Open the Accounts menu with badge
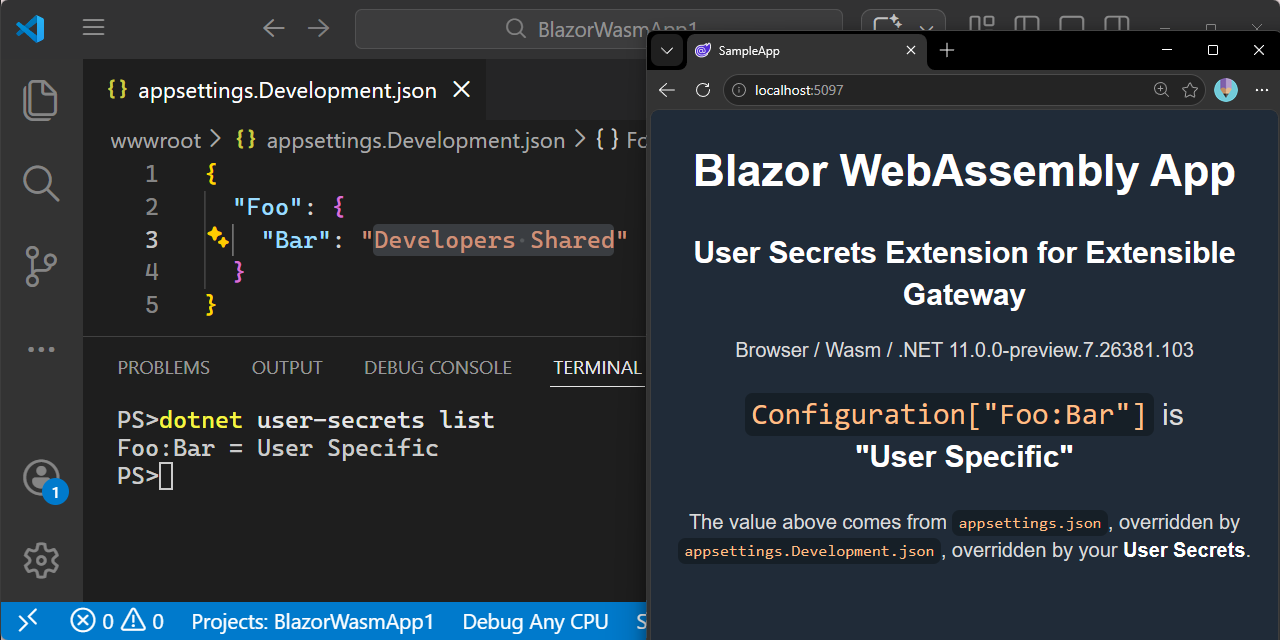The height and width of the screenshot is (640, 1280). click(42, 479)
